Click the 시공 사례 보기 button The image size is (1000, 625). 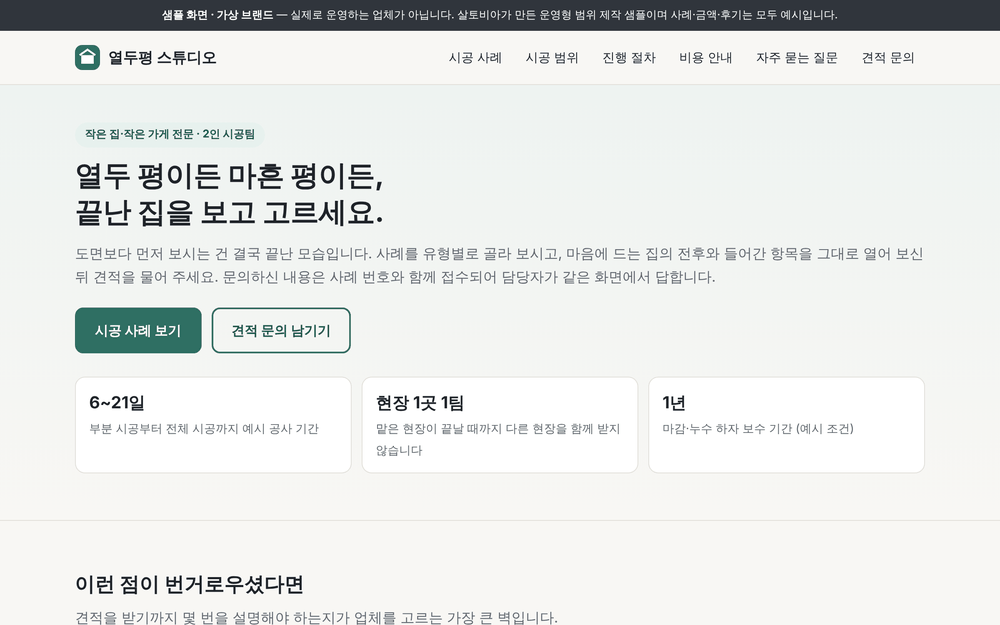click(138, 330)
